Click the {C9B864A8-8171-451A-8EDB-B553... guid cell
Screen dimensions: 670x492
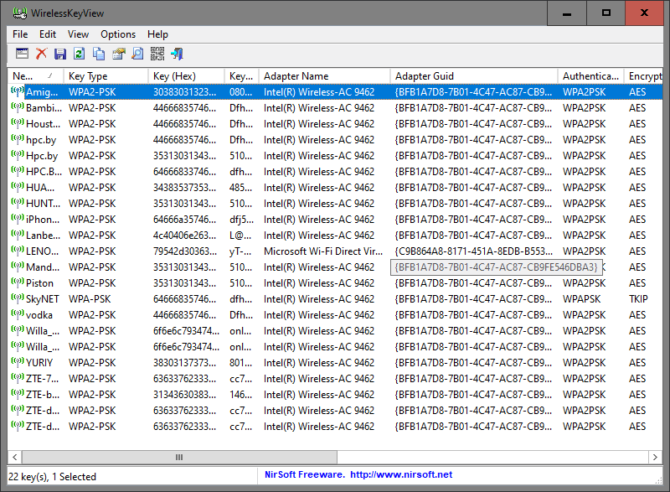coord(473,251)
